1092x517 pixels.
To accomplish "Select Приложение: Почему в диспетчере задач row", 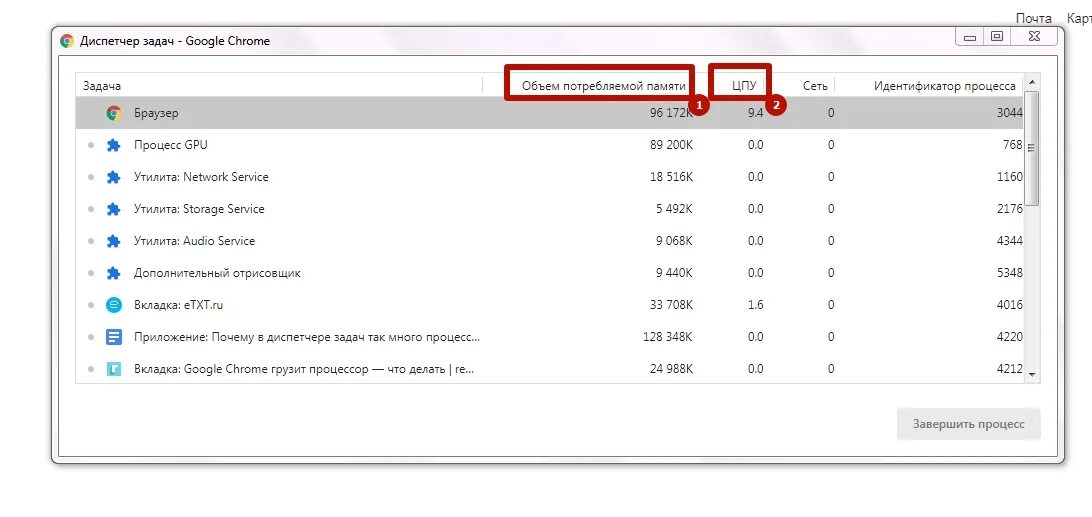I will [549, 337].
